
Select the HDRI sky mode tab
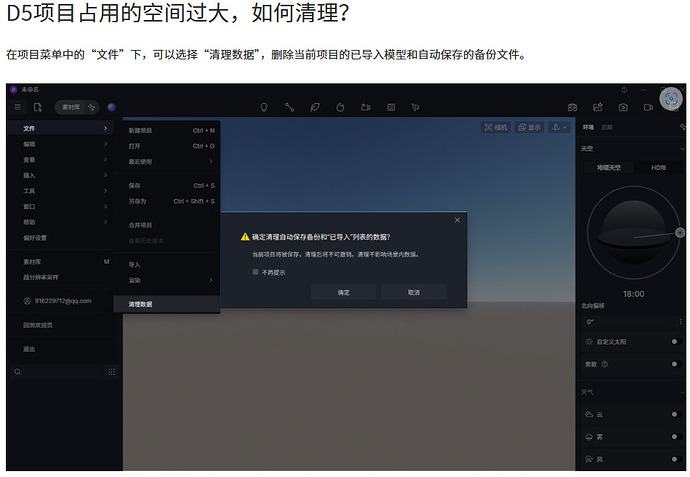click(658, 167)
